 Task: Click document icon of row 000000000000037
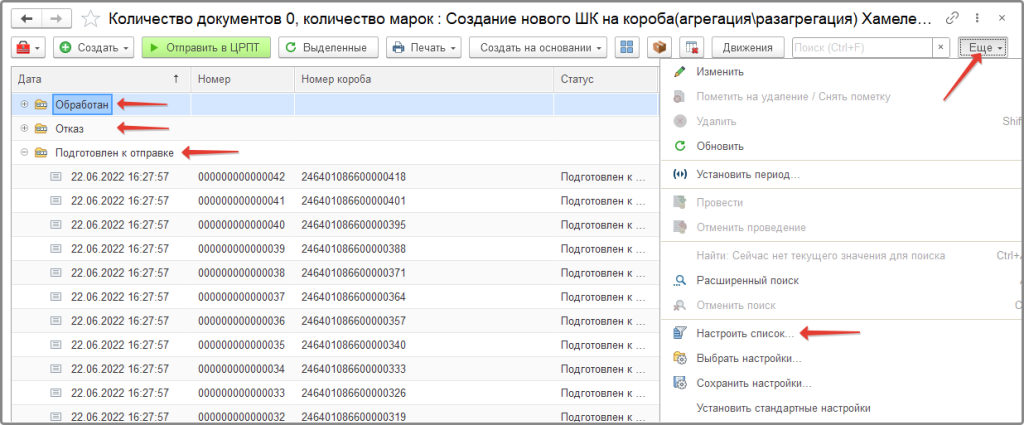pos(56,297)
